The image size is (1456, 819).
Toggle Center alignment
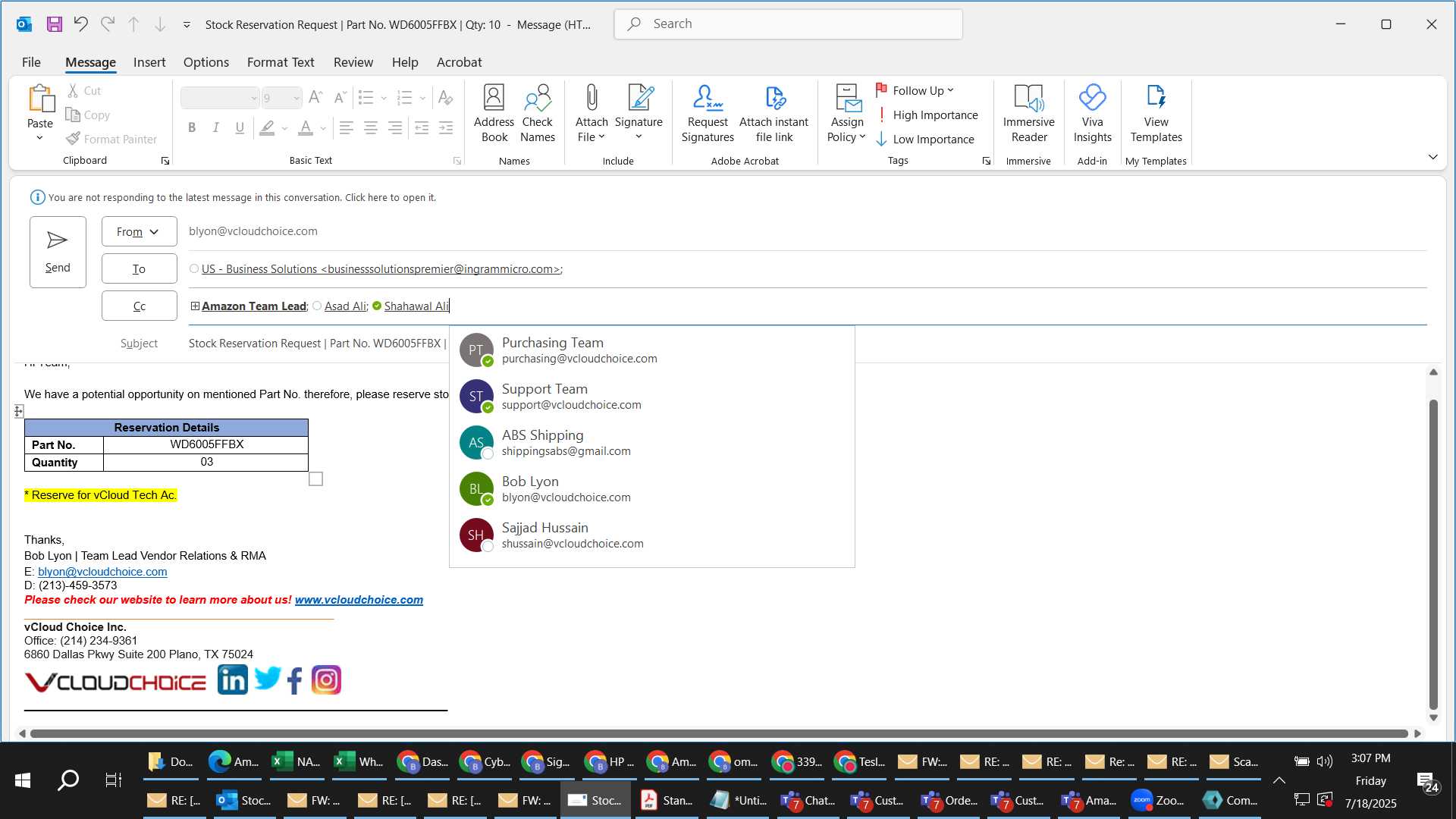[x=370, y=127]
